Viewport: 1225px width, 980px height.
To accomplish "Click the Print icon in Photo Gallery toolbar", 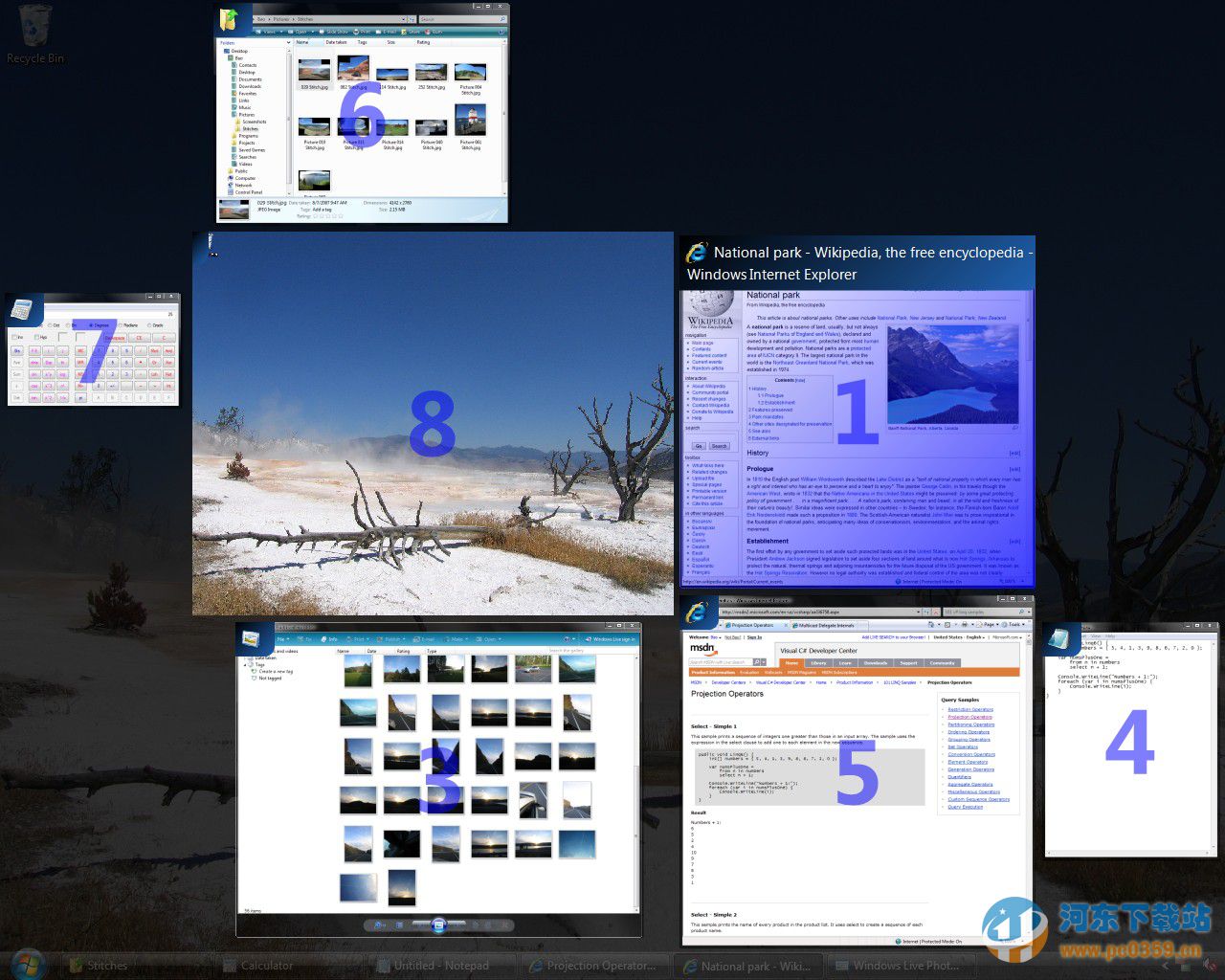I will pos(357,639).
